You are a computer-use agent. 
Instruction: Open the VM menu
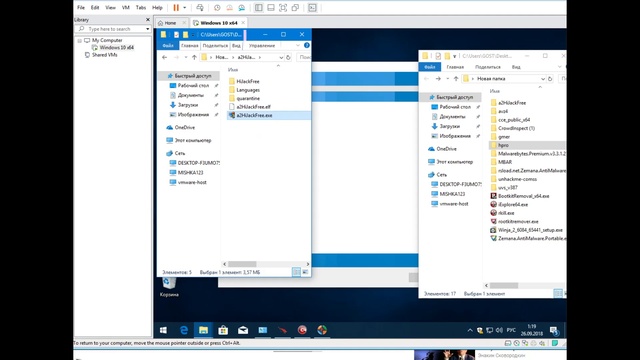[x=126, y=7]
